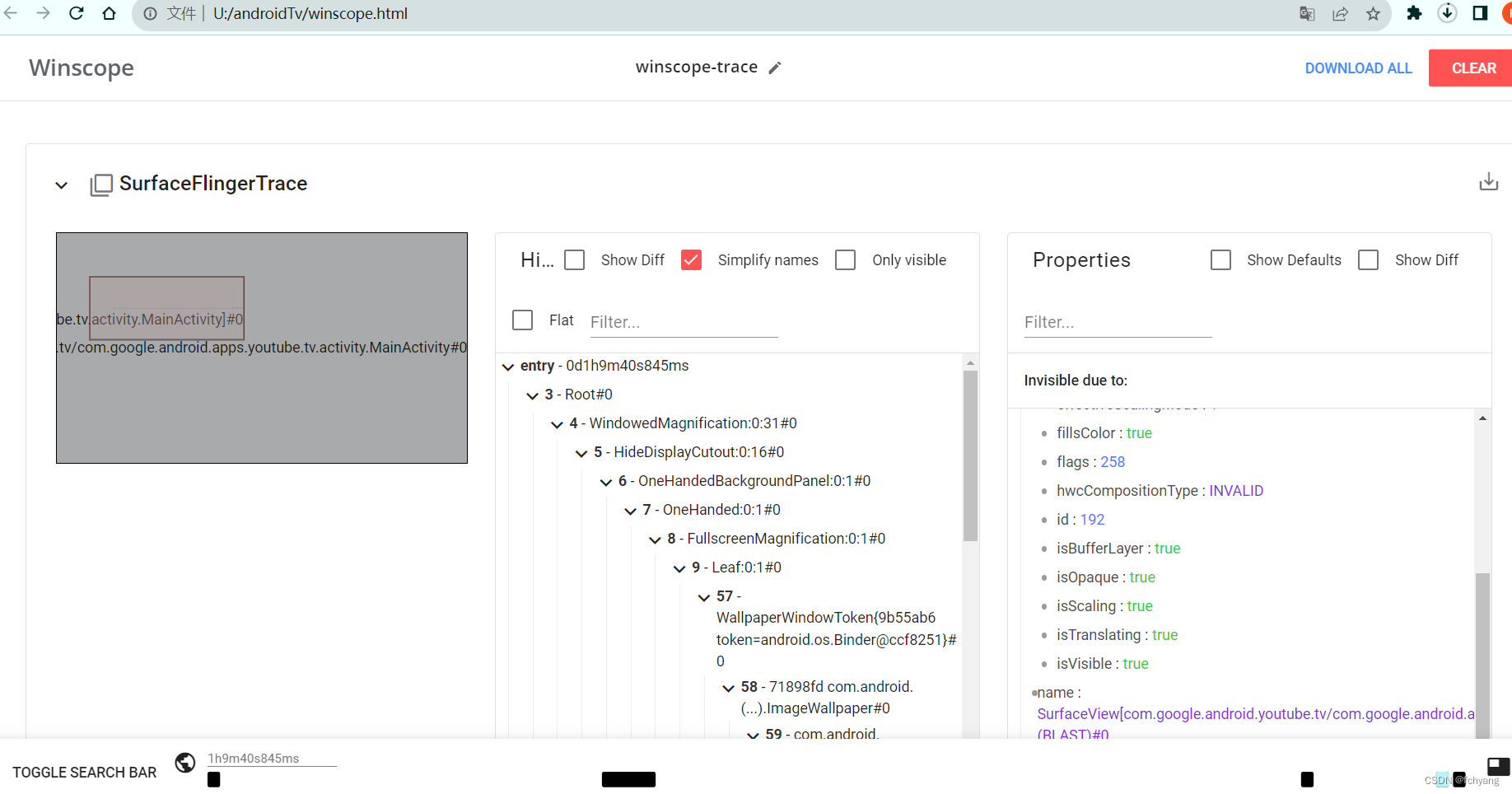Image resolution: width=1512 pixels, height=794 pixels.
Task: Click the DOWNLOAD ALL link
Action: pyautogui.click(x=1358, y=68)
